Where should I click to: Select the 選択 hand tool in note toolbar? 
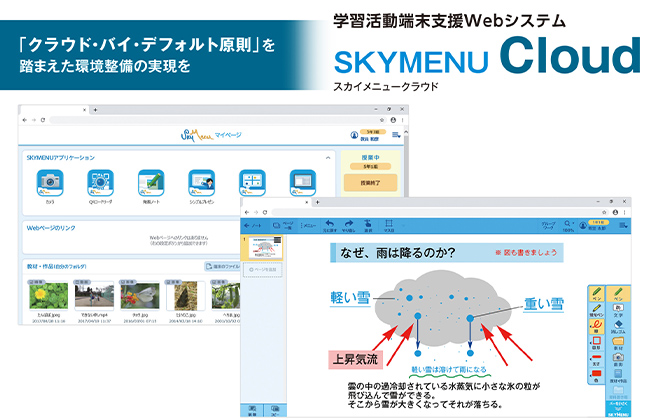(x=368, y=226)
